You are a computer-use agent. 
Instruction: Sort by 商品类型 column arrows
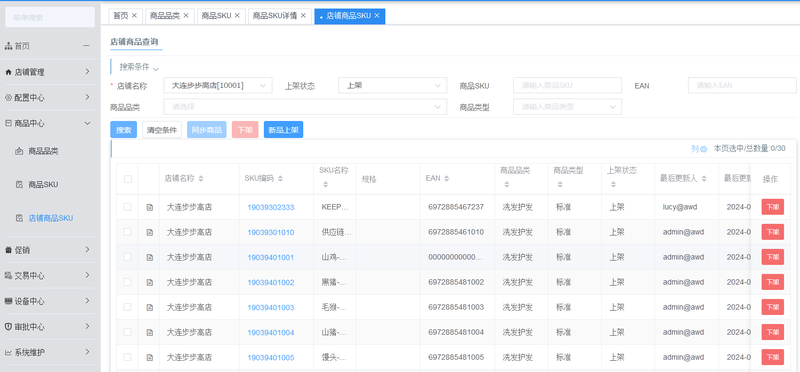560,184
